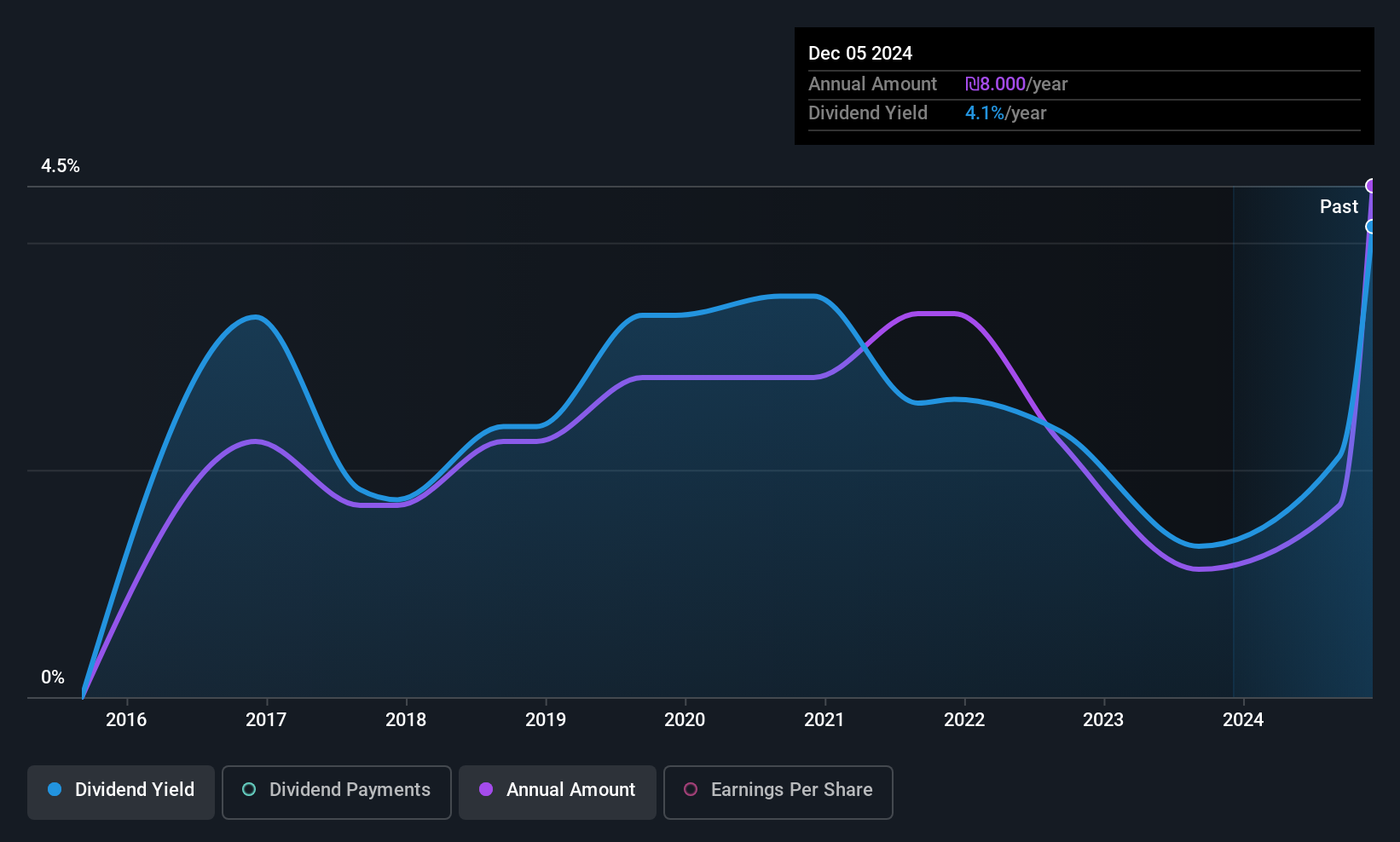Image resolution: width=1400 pixels, height=842 pixels.
Task: Click the blue Dividend Yield endpoint marker
Action: (1371, 227)
